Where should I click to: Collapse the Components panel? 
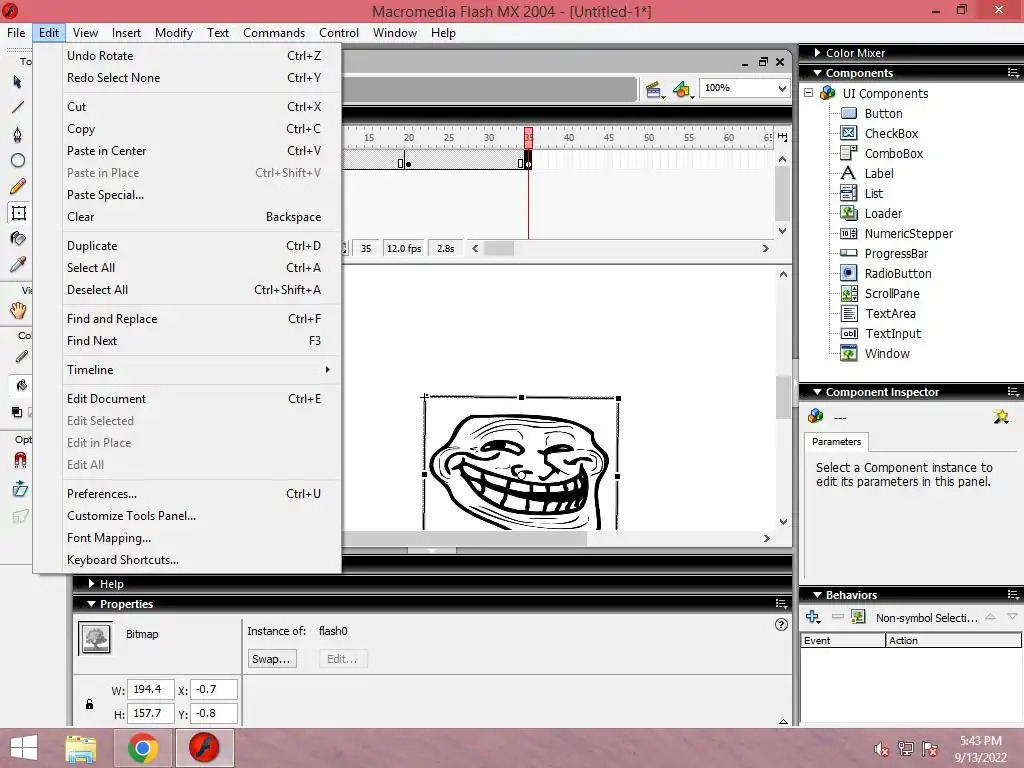817,72
